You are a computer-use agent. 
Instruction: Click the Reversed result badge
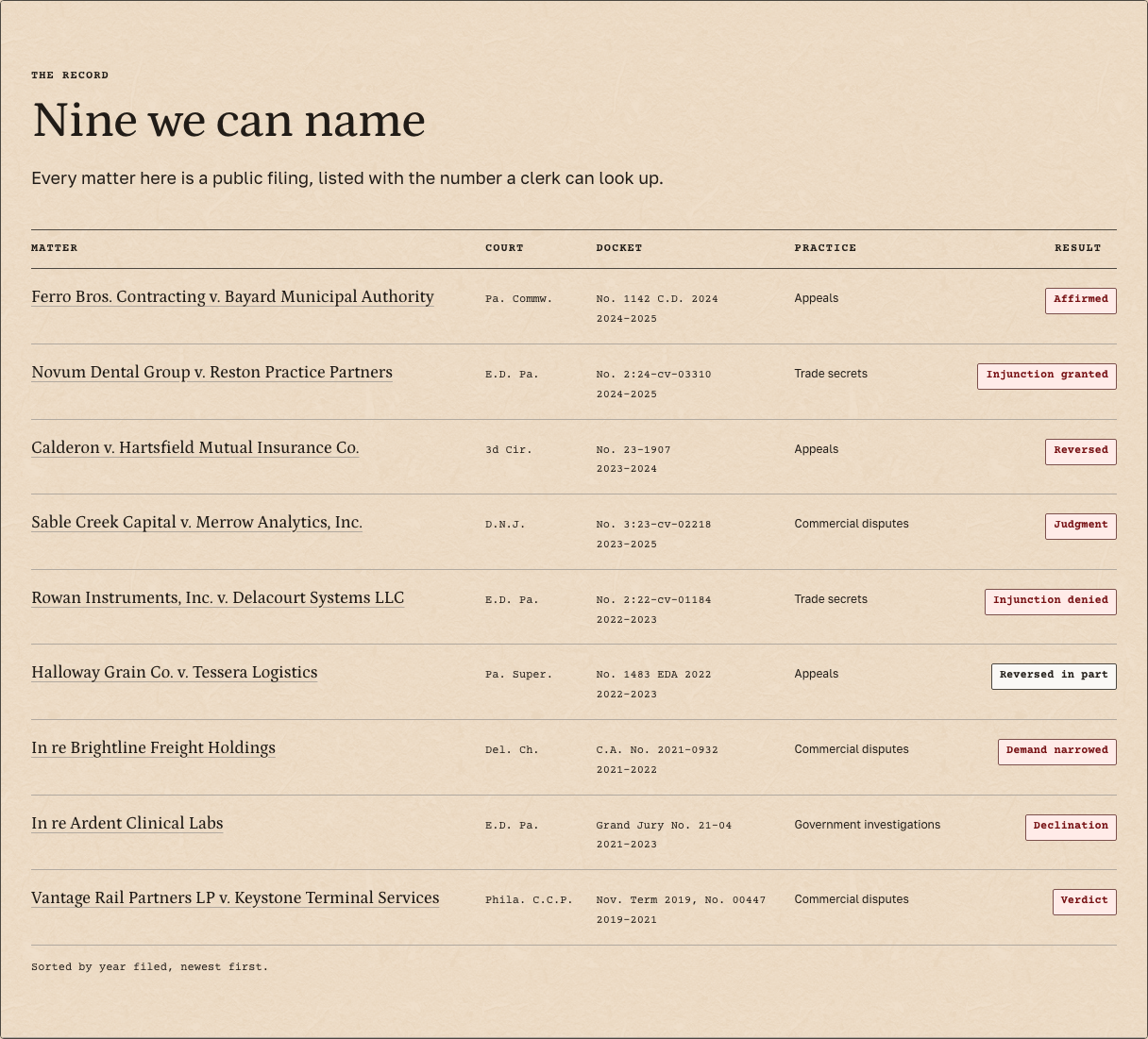[x=1081, y=451]
